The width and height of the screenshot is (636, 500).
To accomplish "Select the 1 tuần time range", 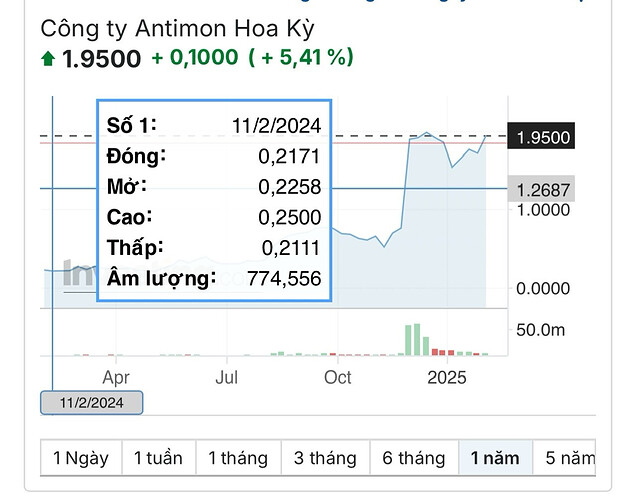I will pyautogui.click(x=158, y=458).
